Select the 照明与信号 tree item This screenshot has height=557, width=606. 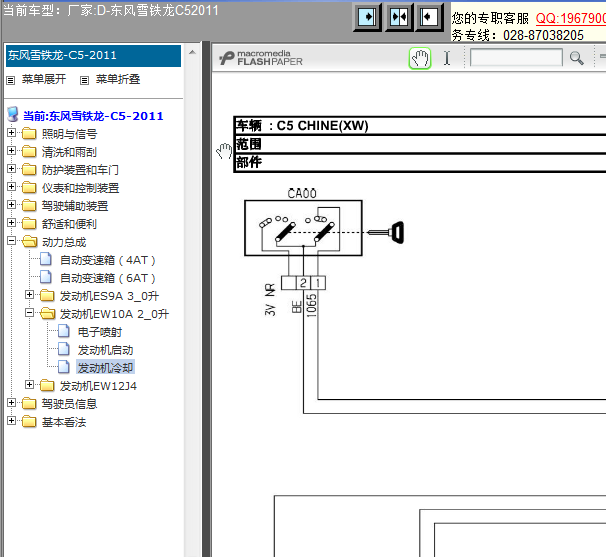point(70,134)
